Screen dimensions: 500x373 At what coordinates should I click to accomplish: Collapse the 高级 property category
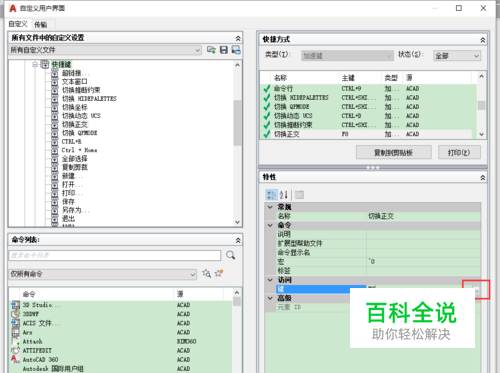coord(270,298)
